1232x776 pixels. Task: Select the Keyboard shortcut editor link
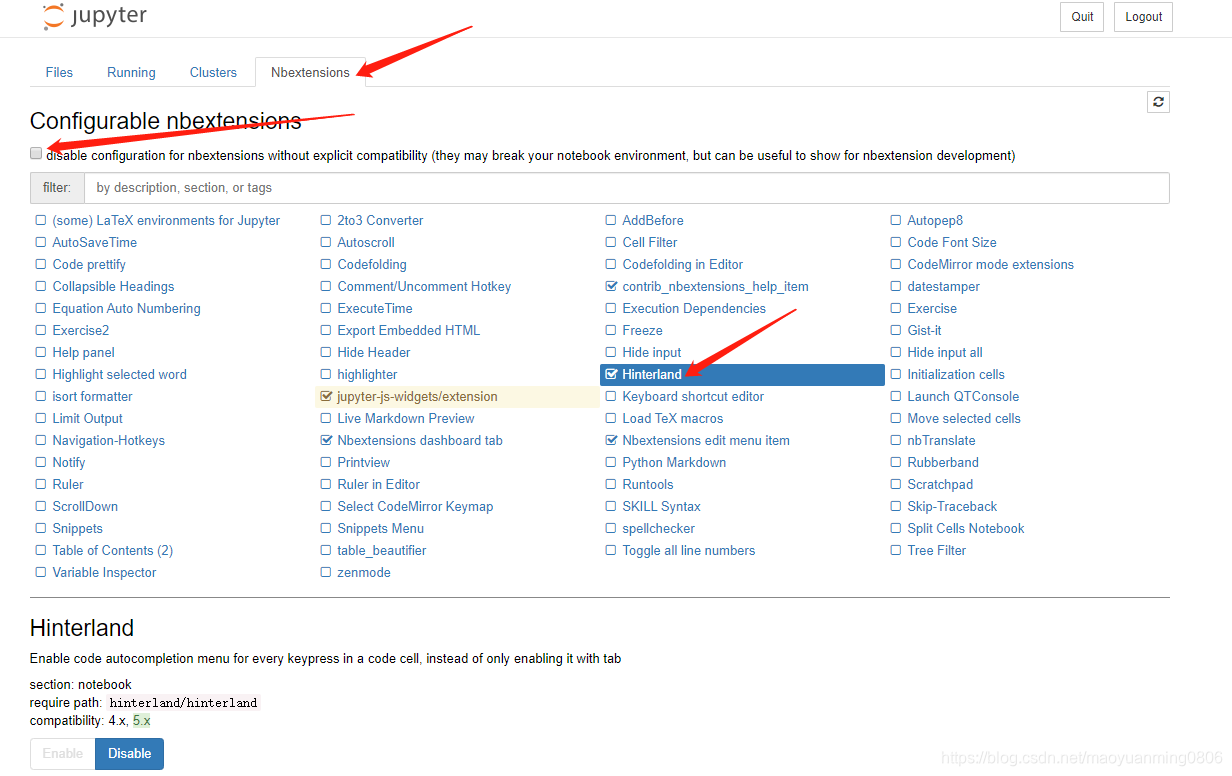pyautogui.click(x=693, y=397)
